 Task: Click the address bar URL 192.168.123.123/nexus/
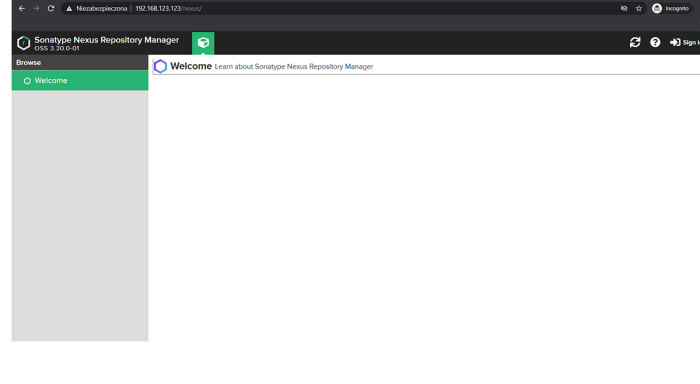pyautogui.click(x=168, y=8)
